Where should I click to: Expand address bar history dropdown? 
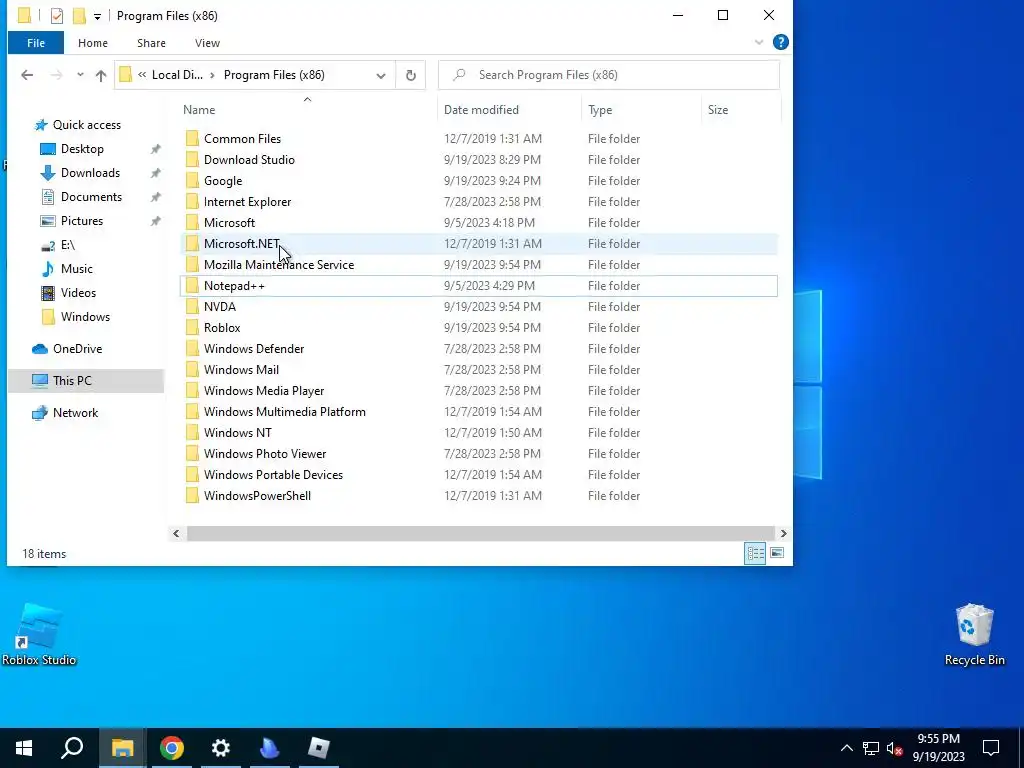pyautogui.click(x=381, y=75)
